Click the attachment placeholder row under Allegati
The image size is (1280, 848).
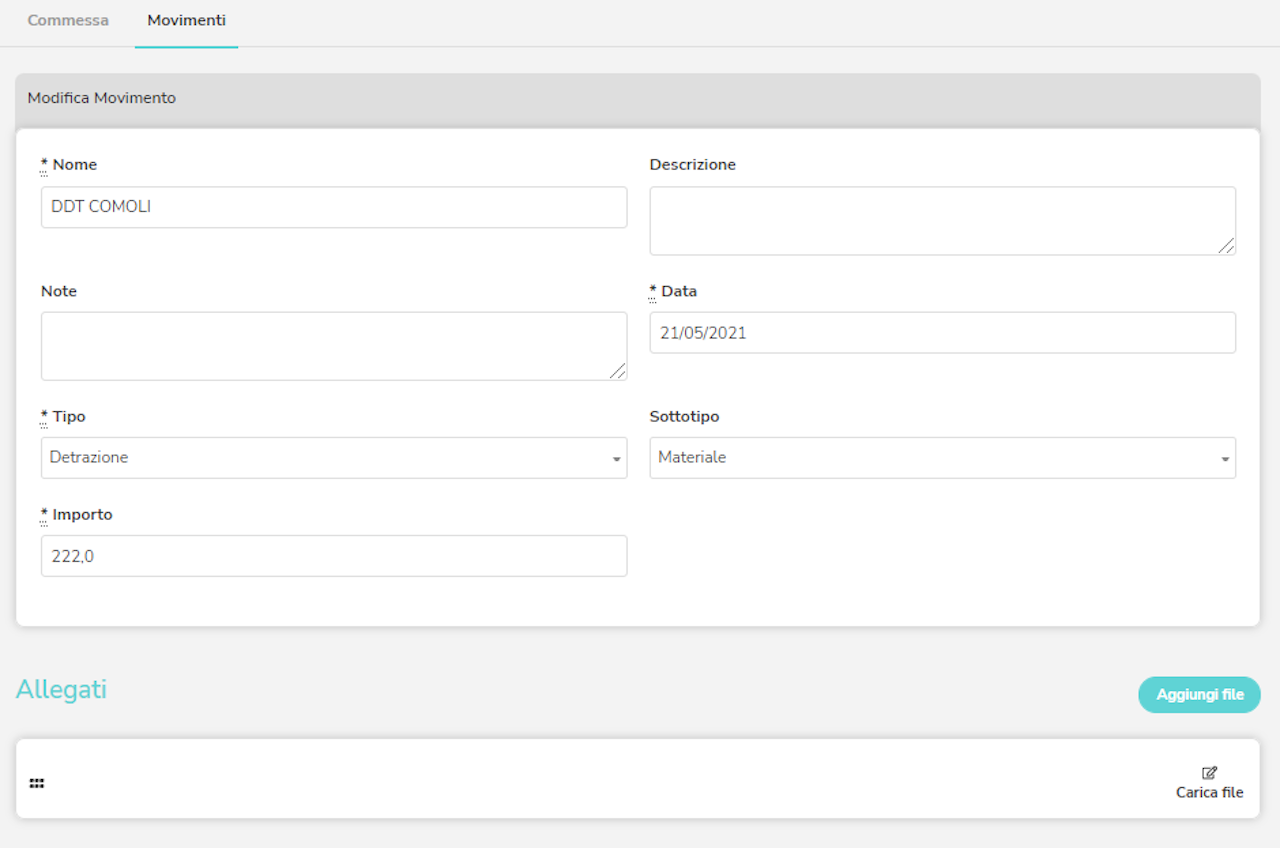[x=640, y=783]
